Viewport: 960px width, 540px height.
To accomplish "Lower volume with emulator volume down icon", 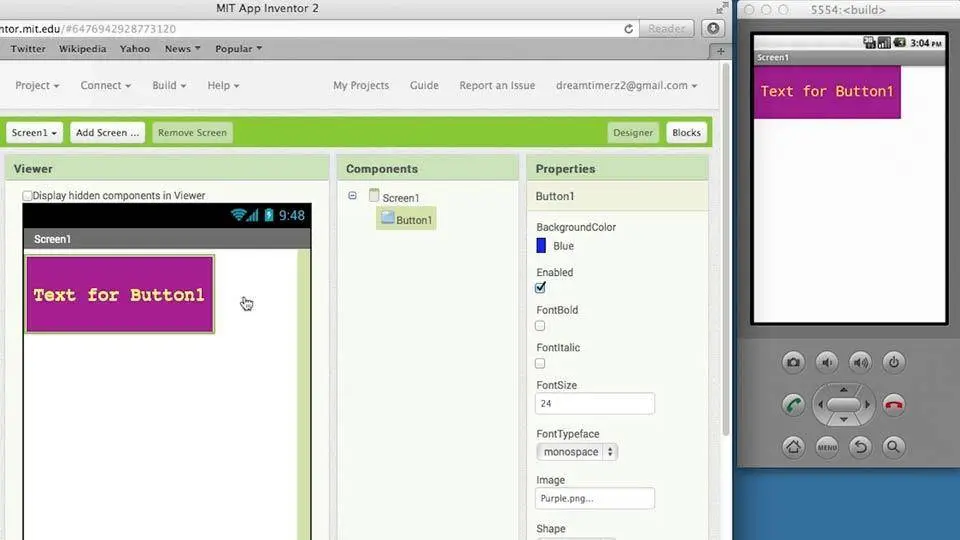I will [827, 362].
